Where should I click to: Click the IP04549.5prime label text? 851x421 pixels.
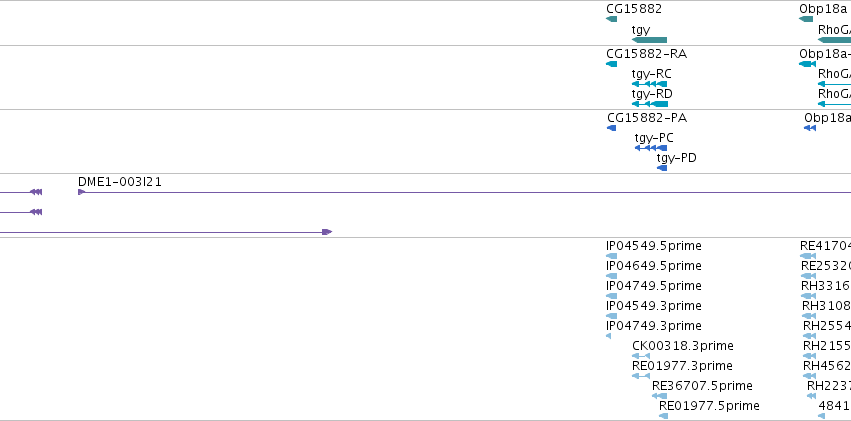coord(654,246)
